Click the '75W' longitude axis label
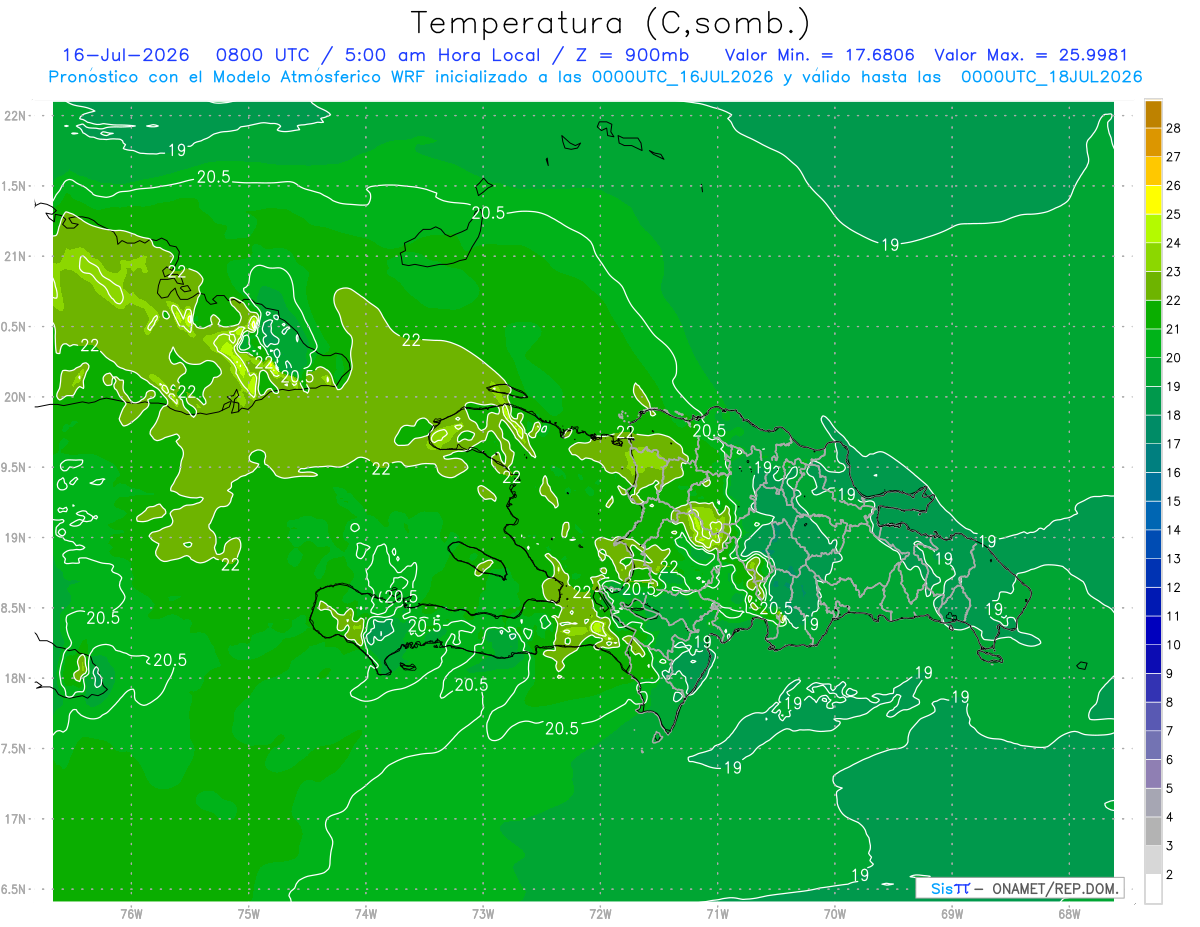 coord(249,914)
